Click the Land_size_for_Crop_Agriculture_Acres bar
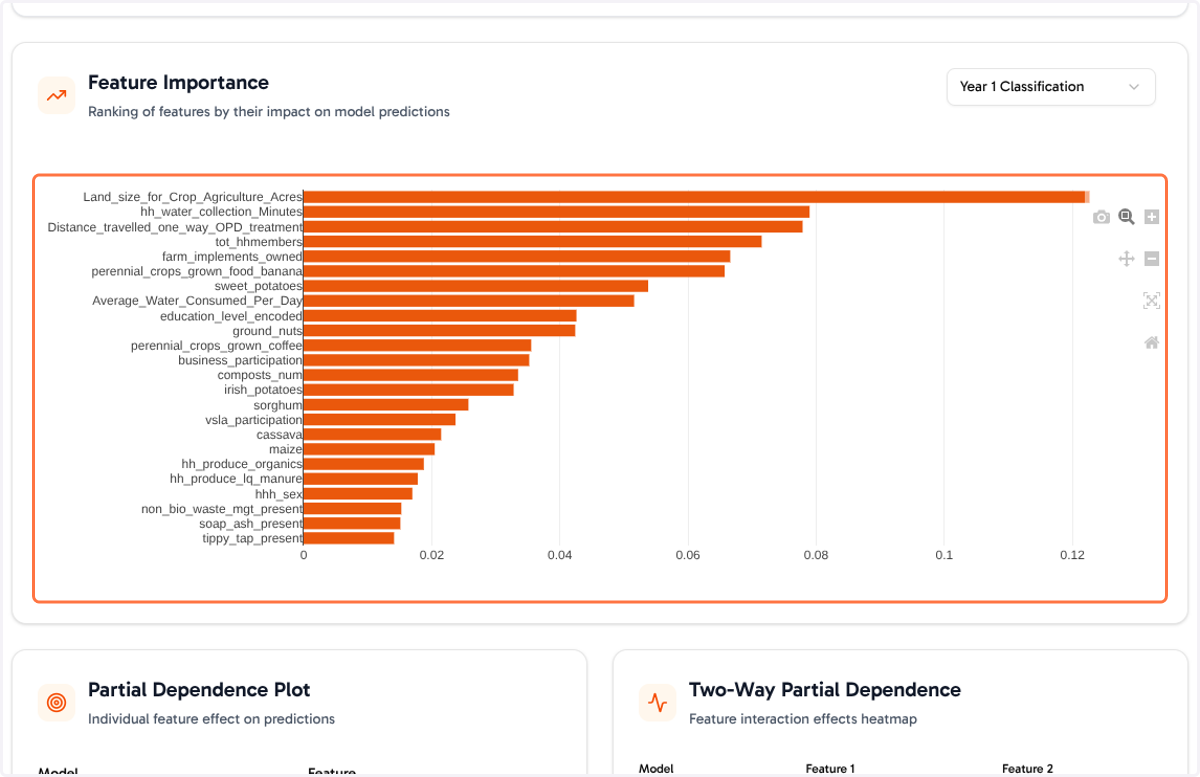 [x=696, y=197]
